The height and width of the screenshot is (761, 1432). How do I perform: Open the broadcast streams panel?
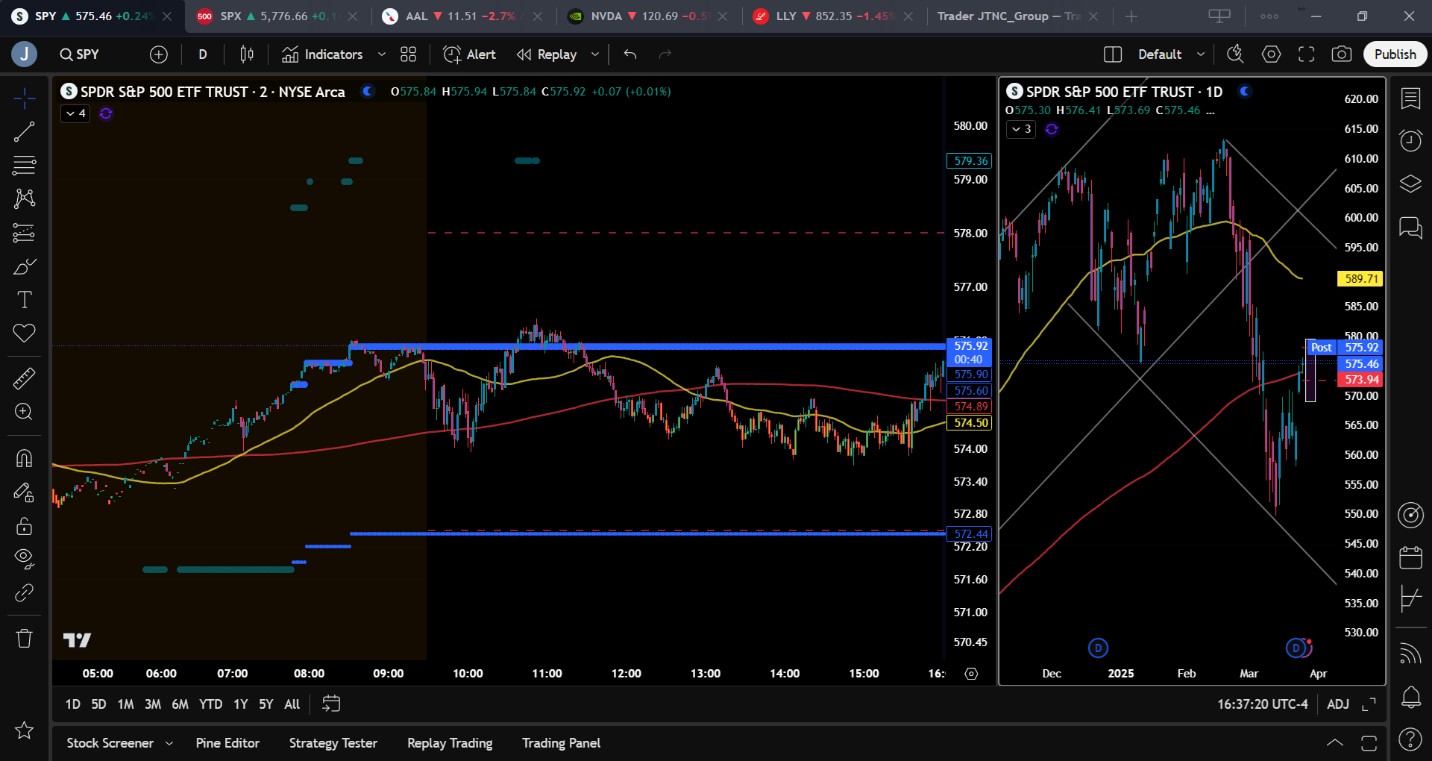[x=1411, y=653]
